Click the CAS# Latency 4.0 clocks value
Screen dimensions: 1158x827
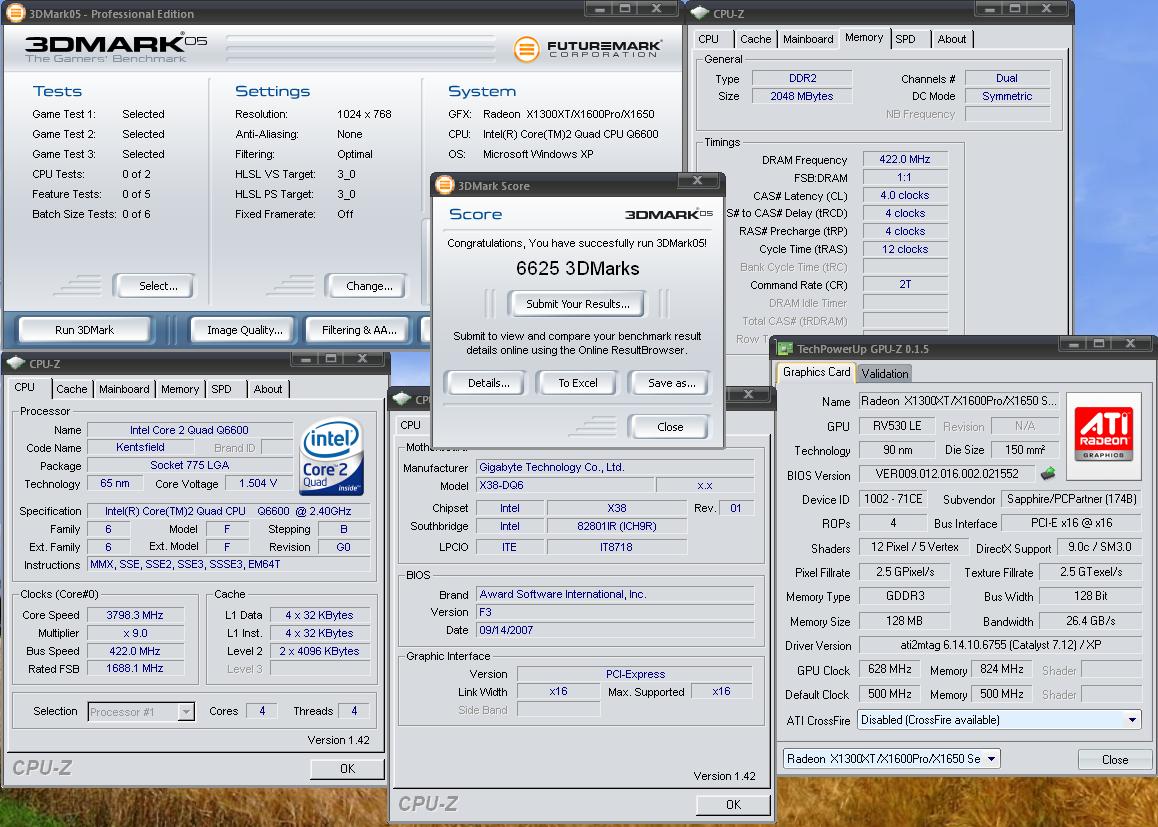pyautogui.click(x=905, y=196)
